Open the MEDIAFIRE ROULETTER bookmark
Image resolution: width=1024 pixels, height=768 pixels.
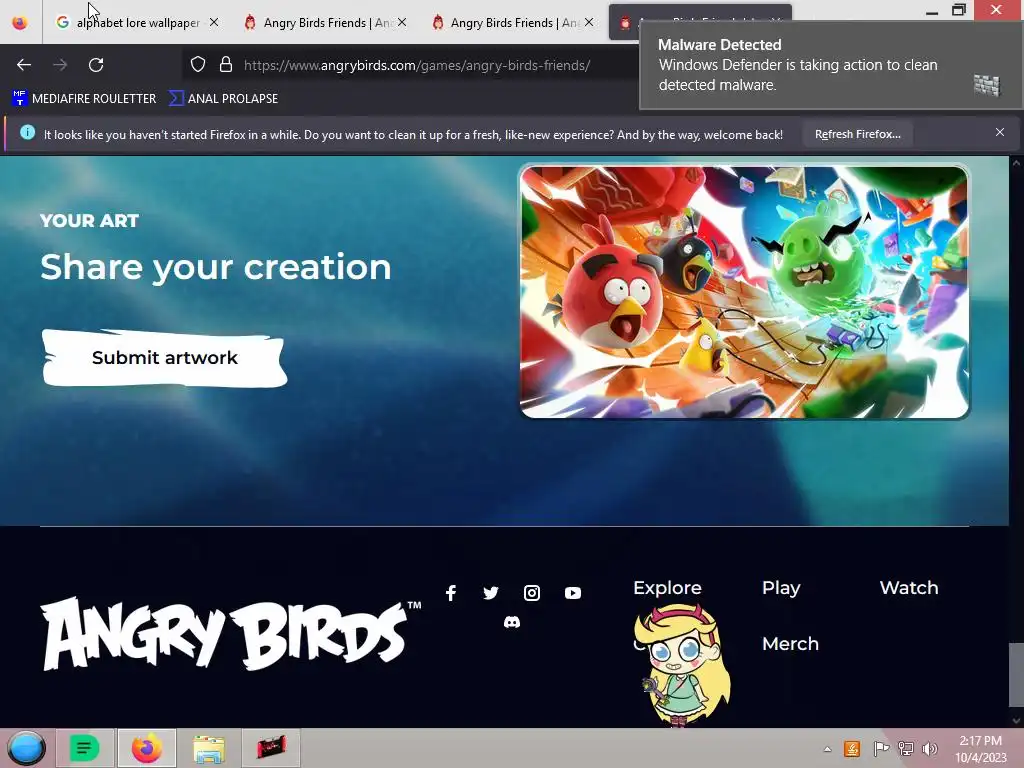[84, 99]
